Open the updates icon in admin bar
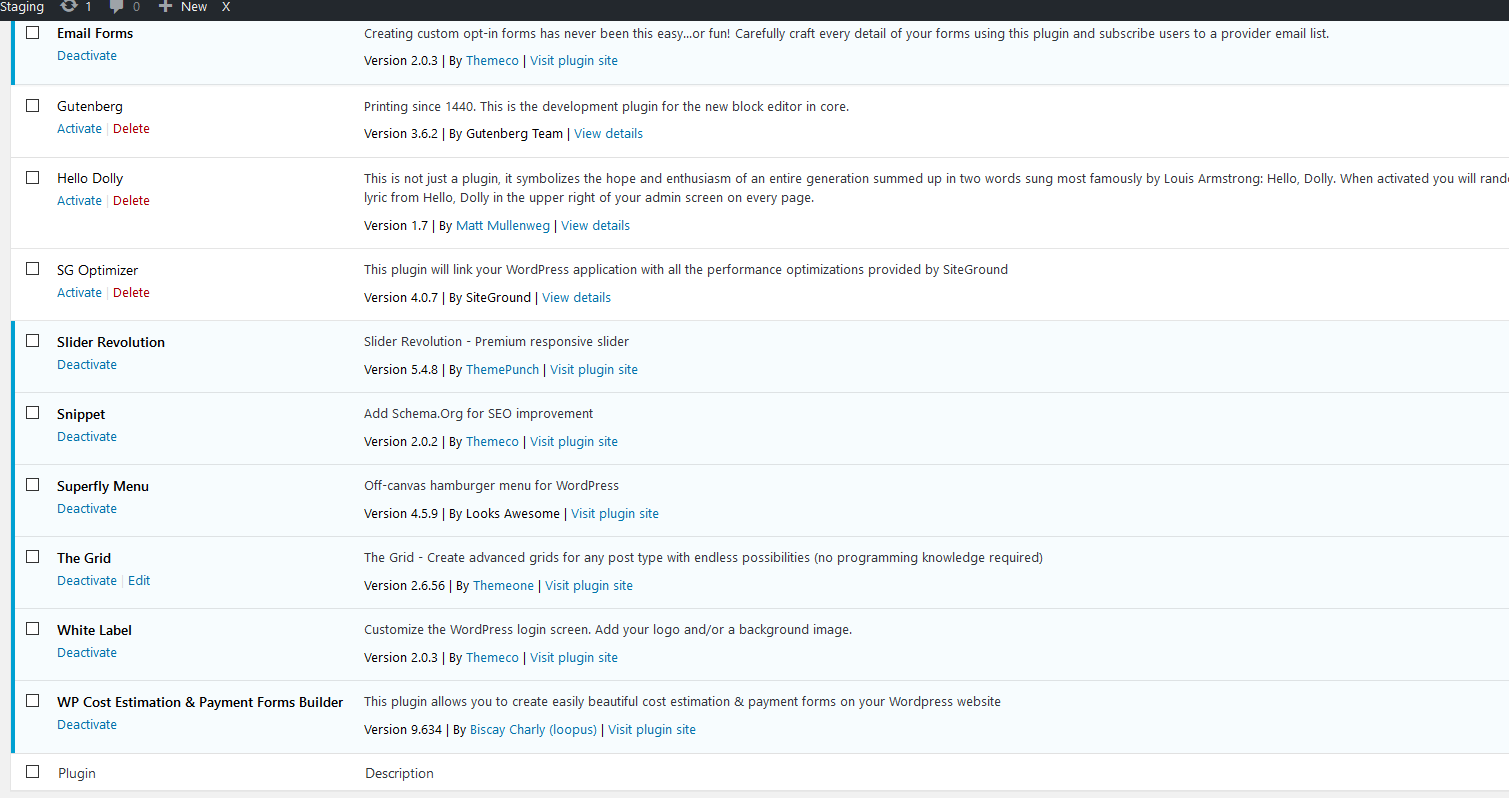Screen dimensions: 1509x798 click(69, 6)
